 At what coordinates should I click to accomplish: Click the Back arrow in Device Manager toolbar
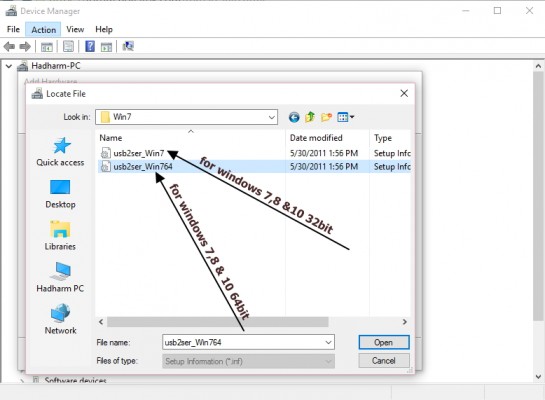[9, 46]
